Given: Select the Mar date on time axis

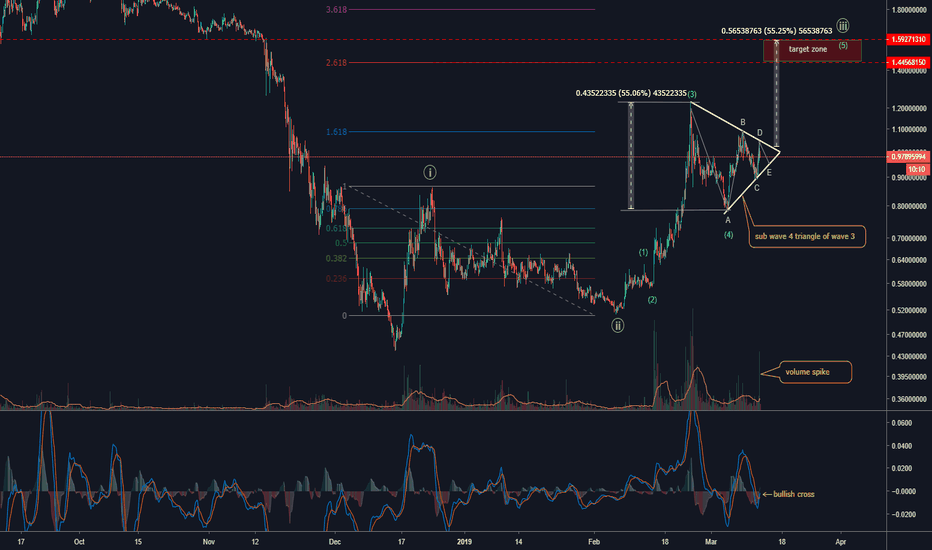Looking at the screenshot, I should (x=711, y=542).
